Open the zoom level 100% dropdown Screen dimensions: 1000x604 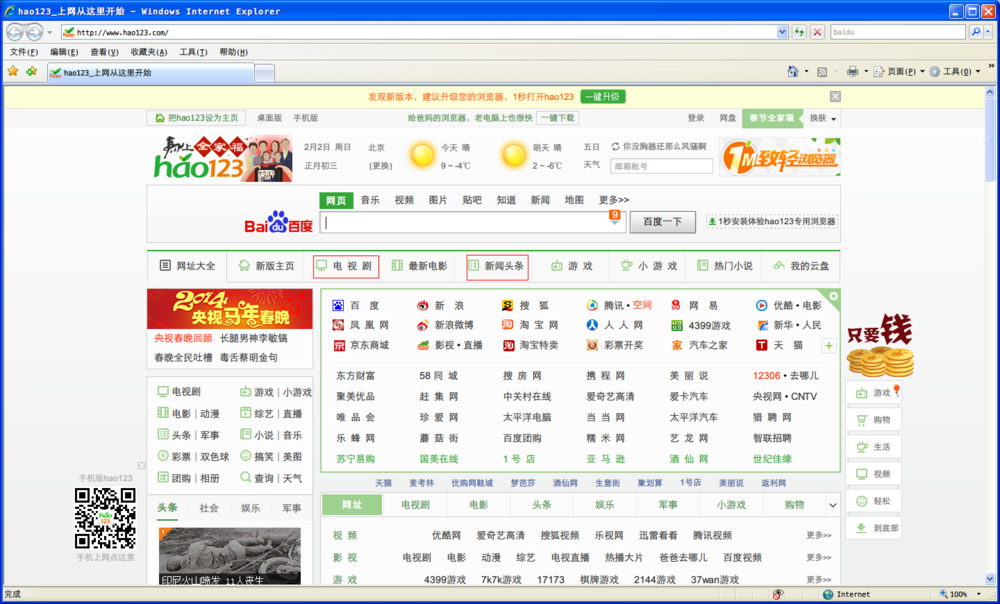(979, 594)
